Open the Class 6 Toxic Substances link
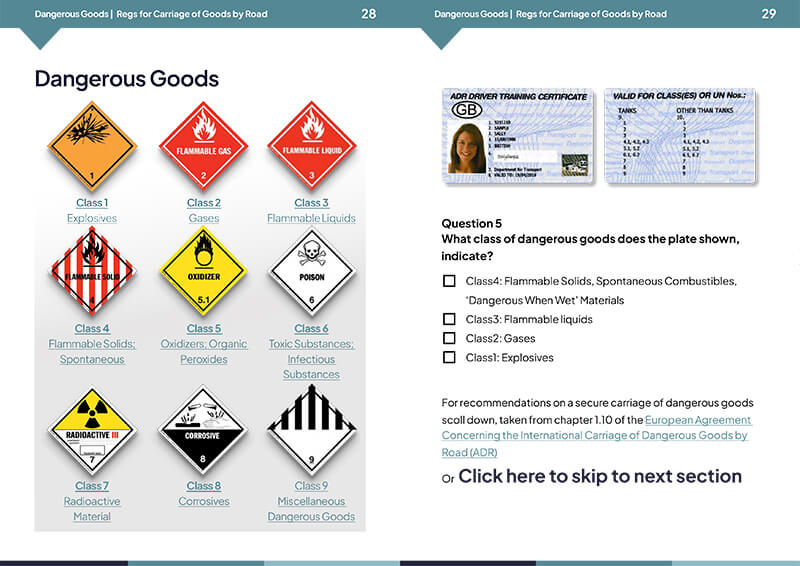This screenshot has height=566, width=800. tap(311, 351)
